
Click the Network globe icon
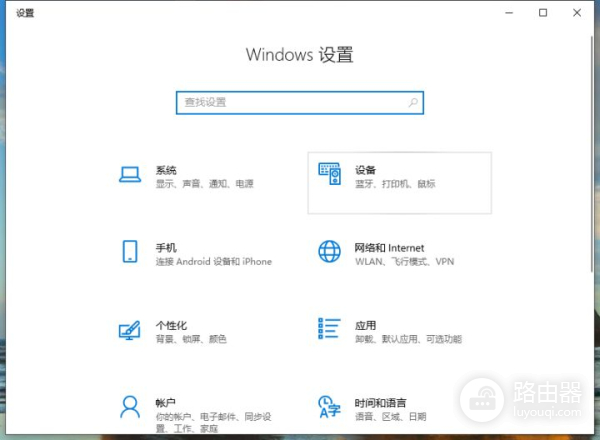pos(329,251)
